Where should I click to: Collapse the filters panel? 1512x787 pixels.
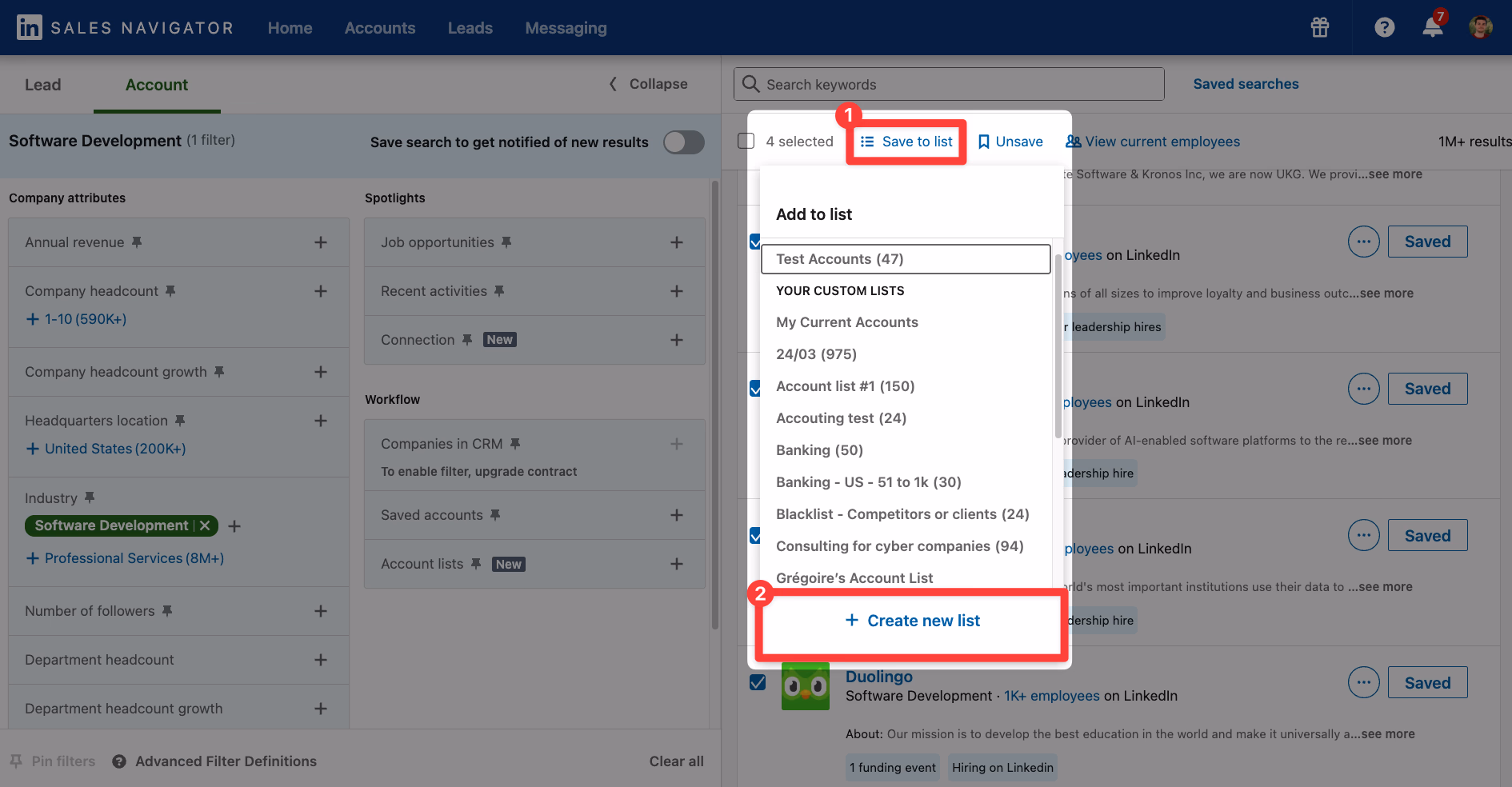click(649, 84)
